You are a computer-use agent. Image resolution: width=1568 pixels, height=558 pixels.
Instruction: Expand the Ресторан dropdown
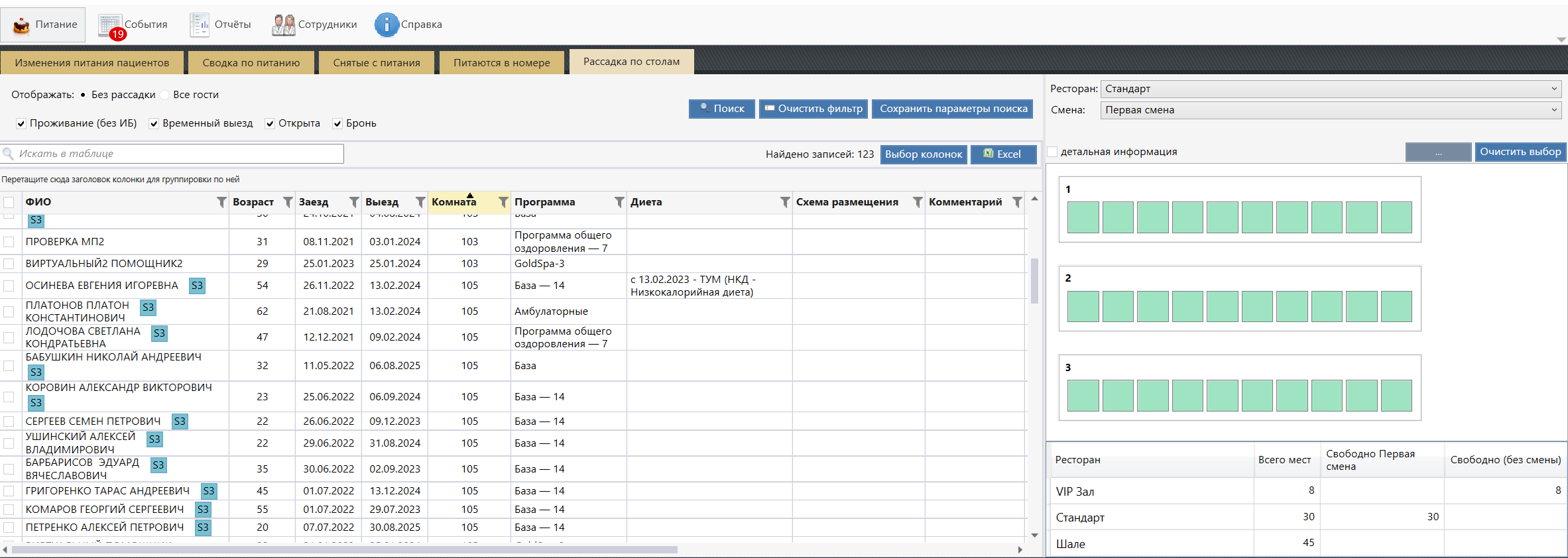click(x=1553, y=89)
